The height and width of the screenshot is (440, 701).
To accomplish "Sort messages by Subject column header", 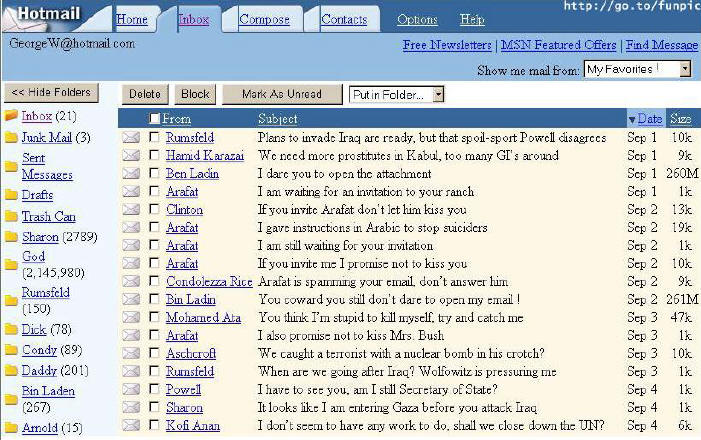I will [x=278, y=118].
